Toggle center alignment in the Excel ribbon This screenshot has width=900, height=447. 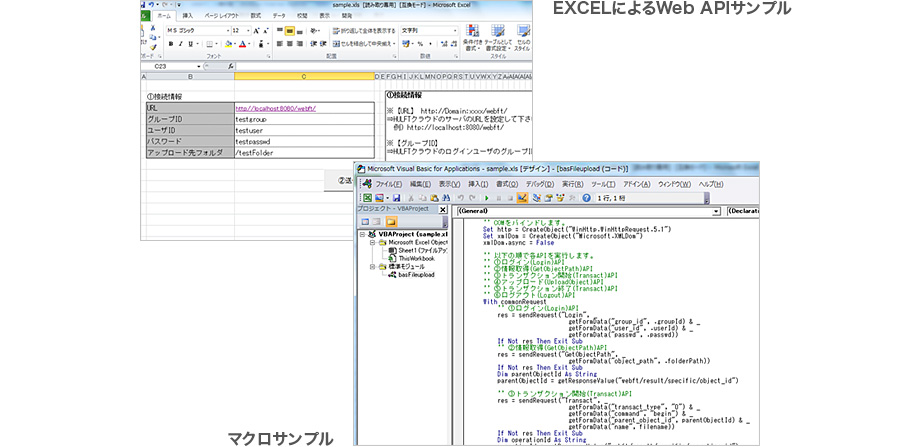(290, 44)
